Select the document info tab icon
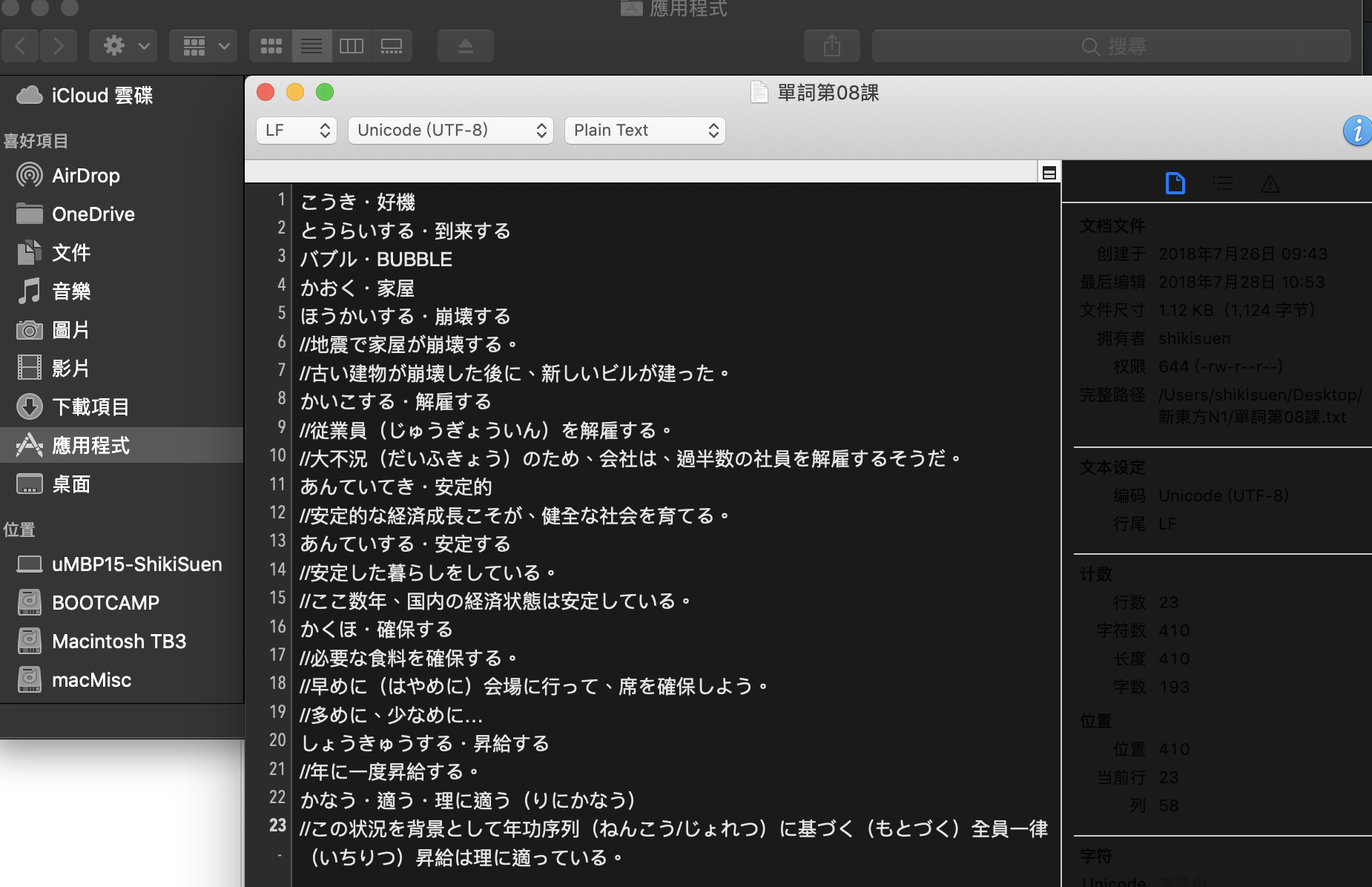 click(1175, 183)
